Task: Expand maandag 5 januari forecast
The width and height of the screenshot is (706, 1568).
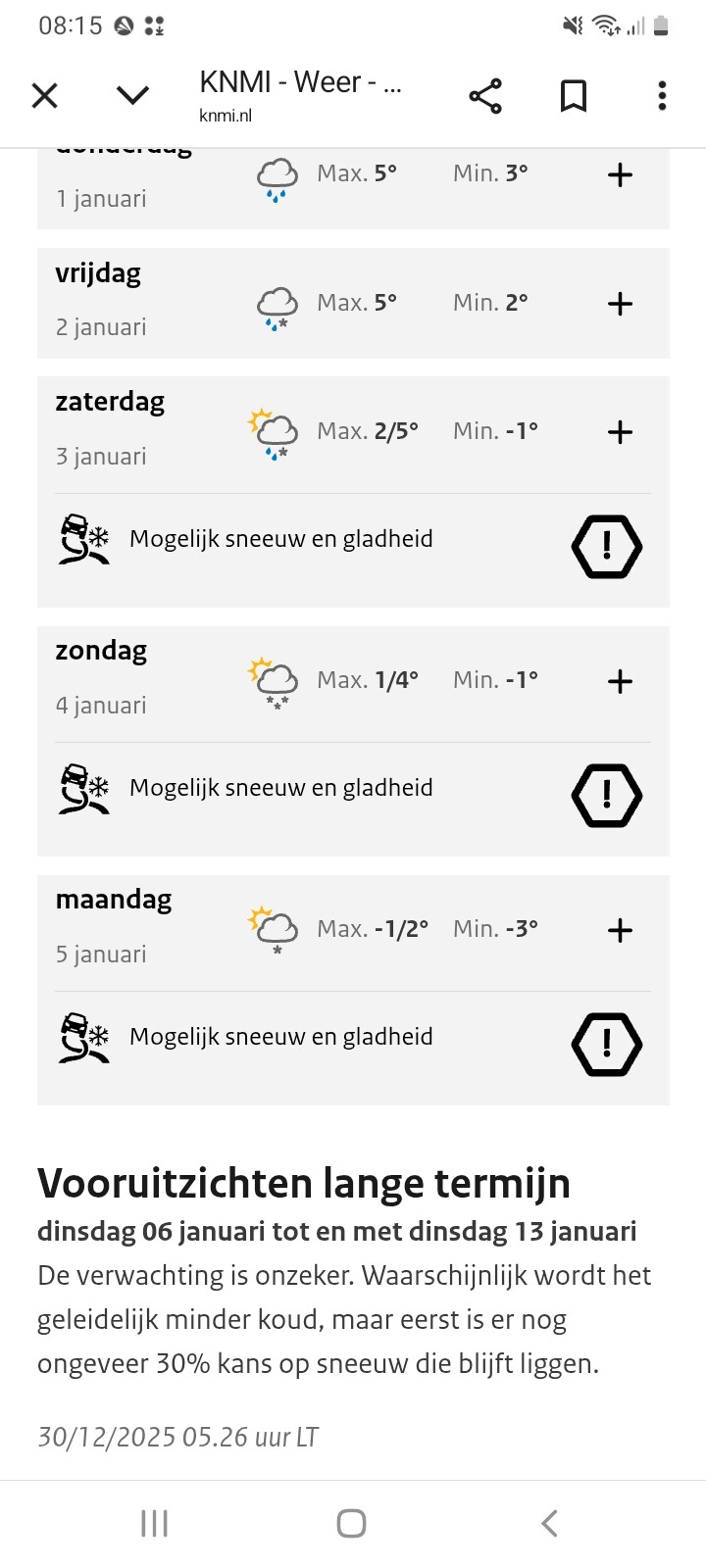Action: pos(620,930)
